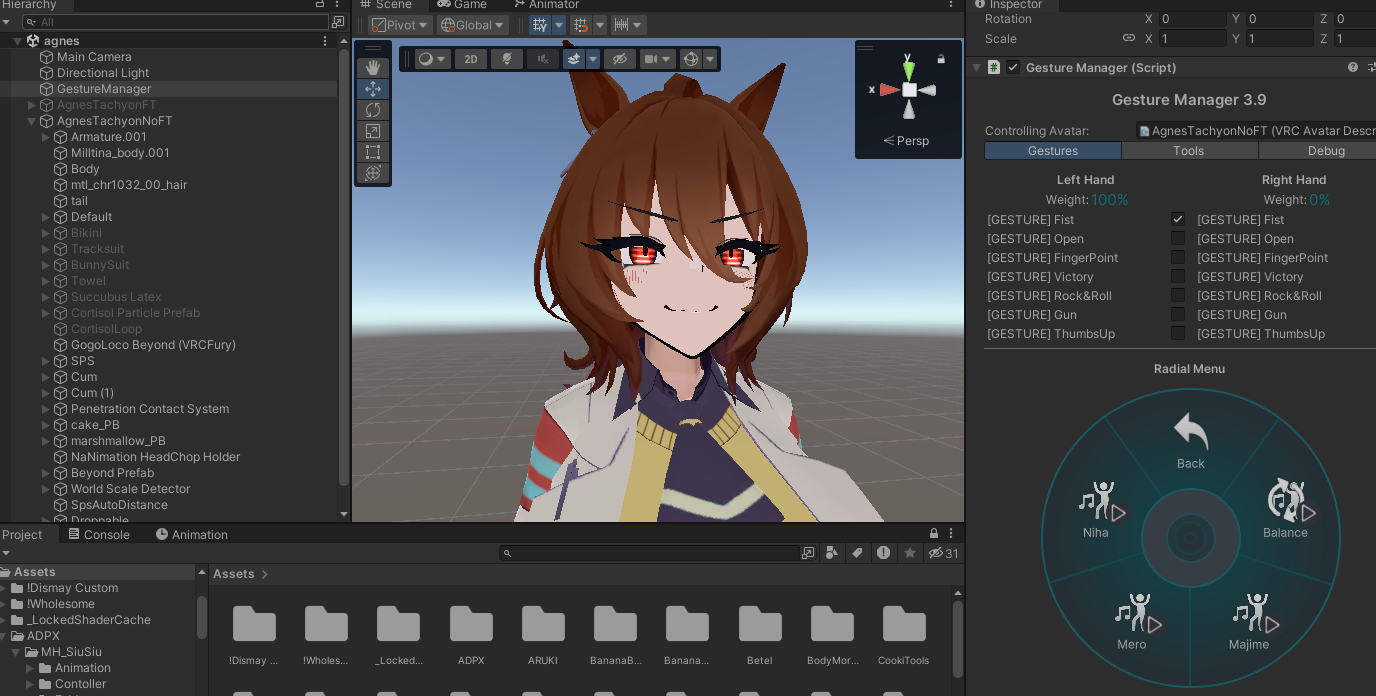This screenshot has height=696, width=1376.
Task: Open the ARUKI folder thumbnail
Action: [543, 624]
